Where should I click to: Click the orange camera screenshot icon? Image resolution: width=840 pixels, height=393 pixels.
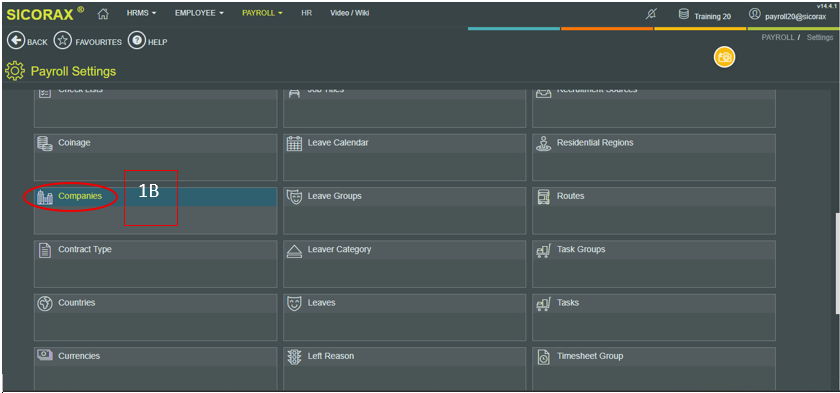coord(724,57)
